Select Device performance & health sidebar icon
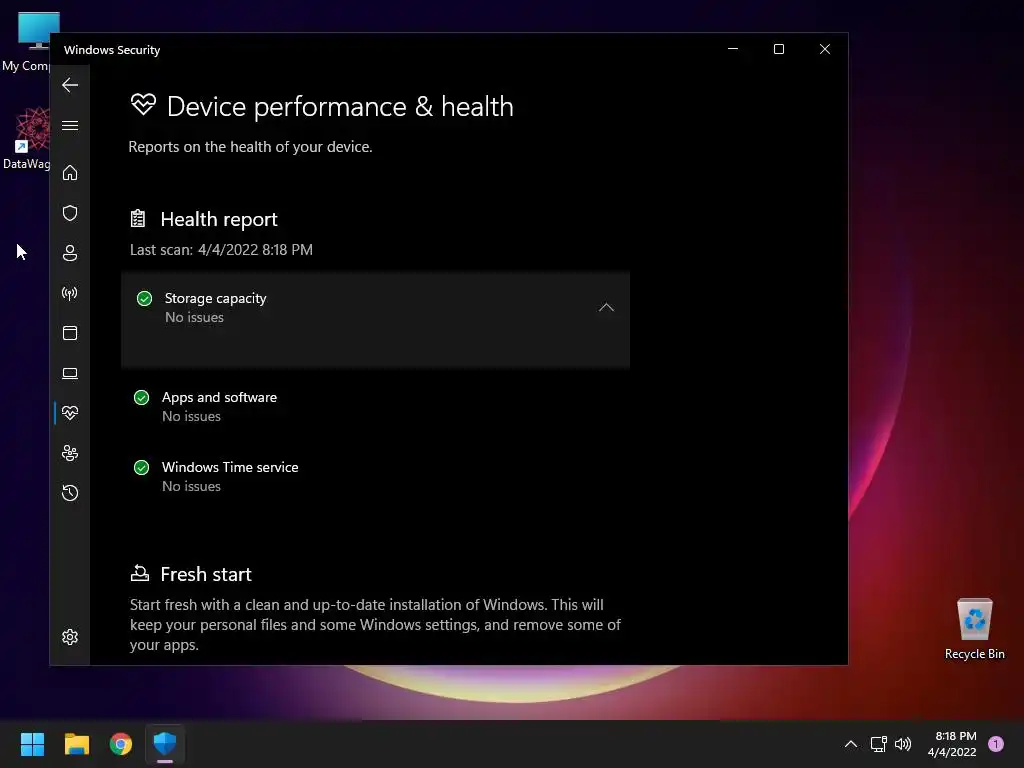The width and height of the screenshot is (1024, 768). (70, 413)
